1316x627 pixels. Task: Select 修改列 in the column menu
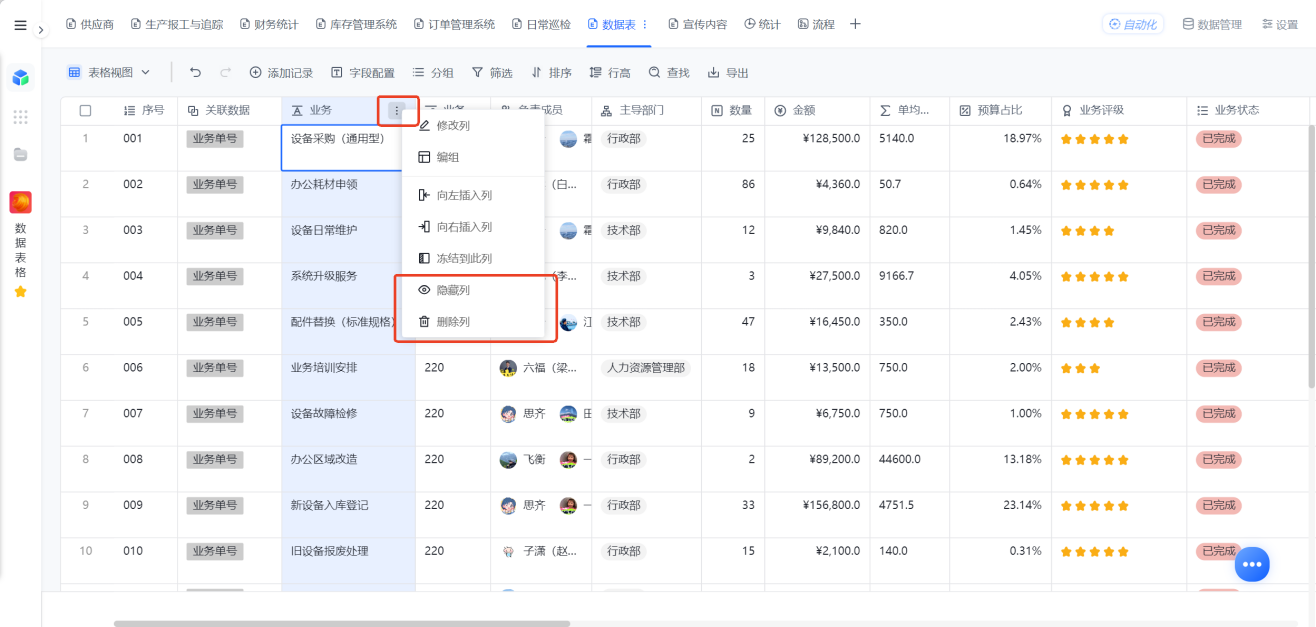click(475, 126)
